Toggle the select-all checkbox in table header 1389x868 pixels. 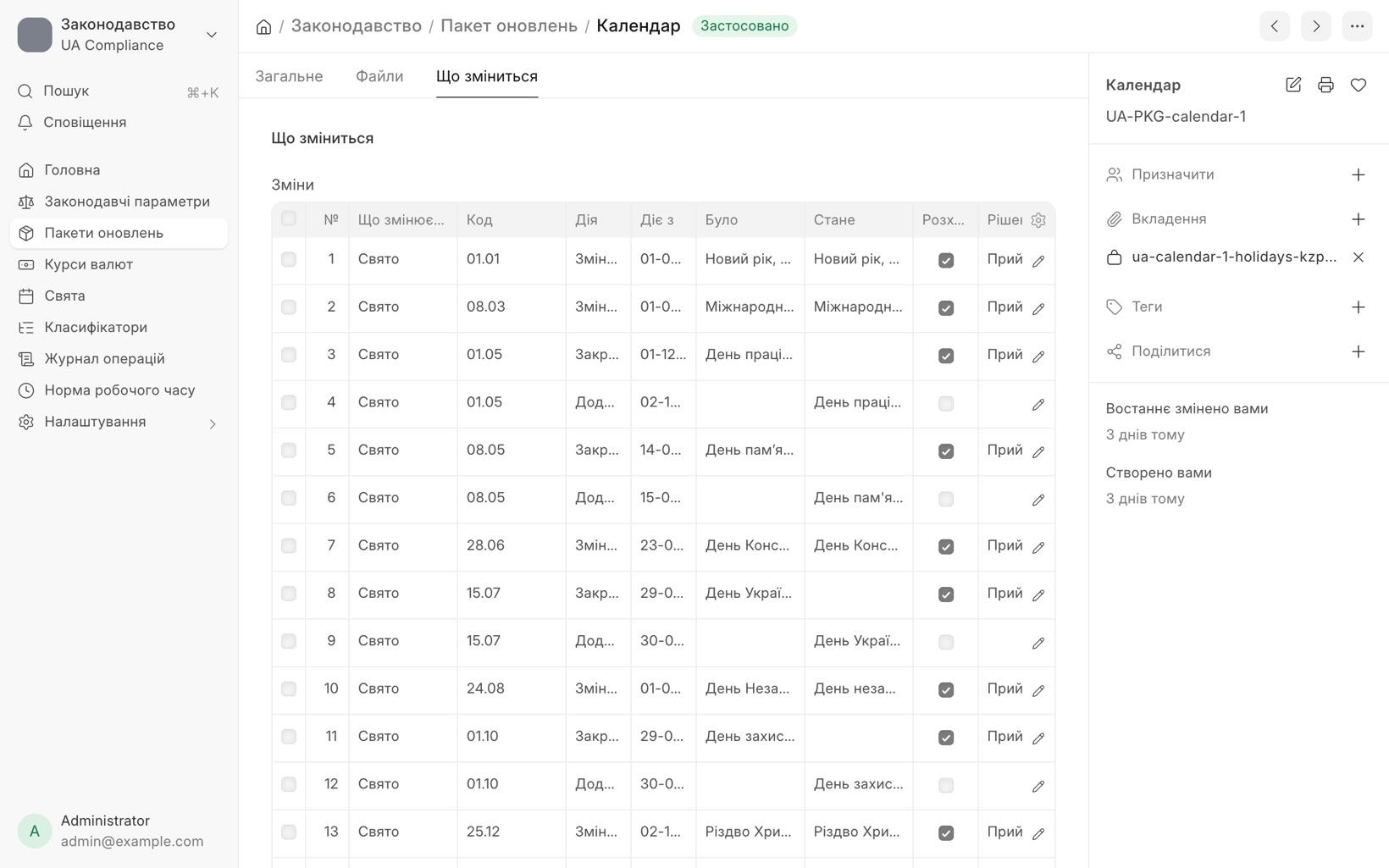point(289,218)
